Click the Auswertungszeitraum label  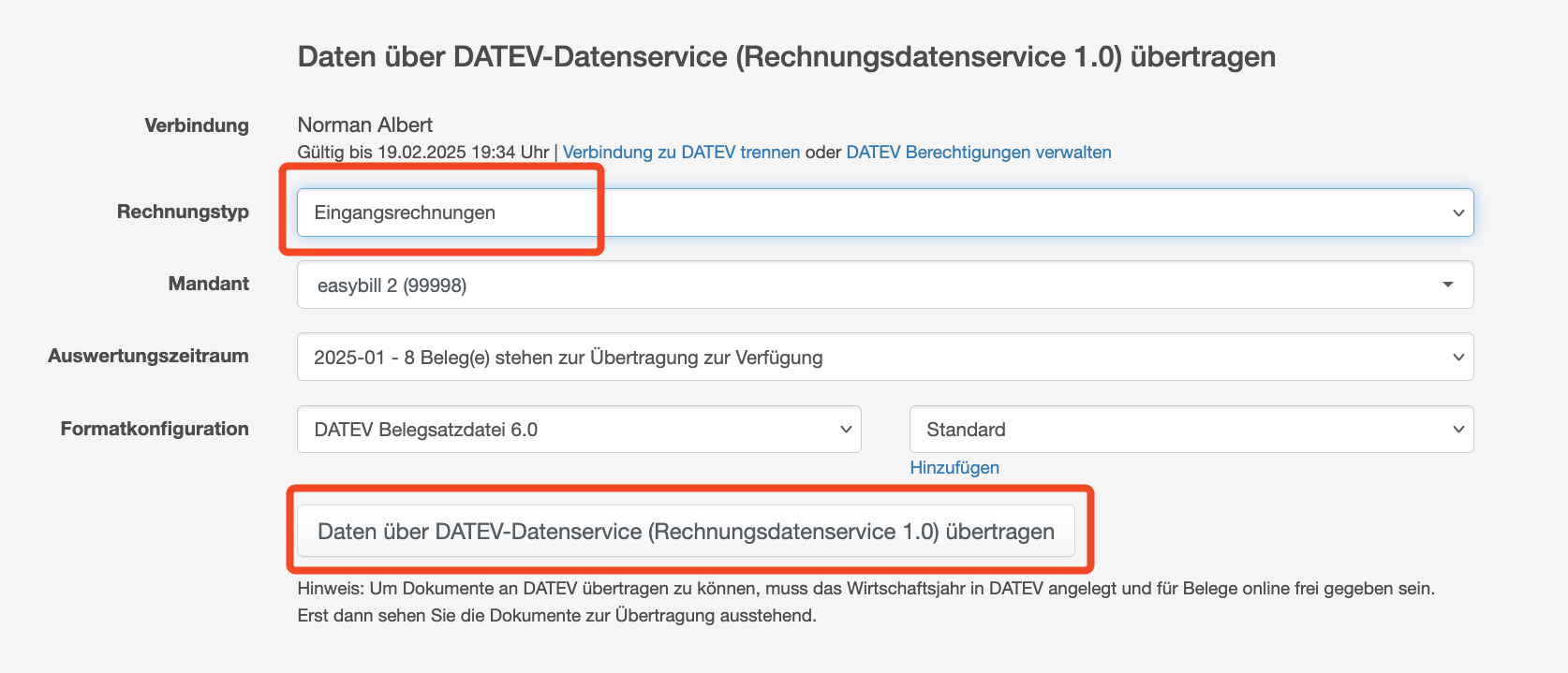[x=148, y=356]
